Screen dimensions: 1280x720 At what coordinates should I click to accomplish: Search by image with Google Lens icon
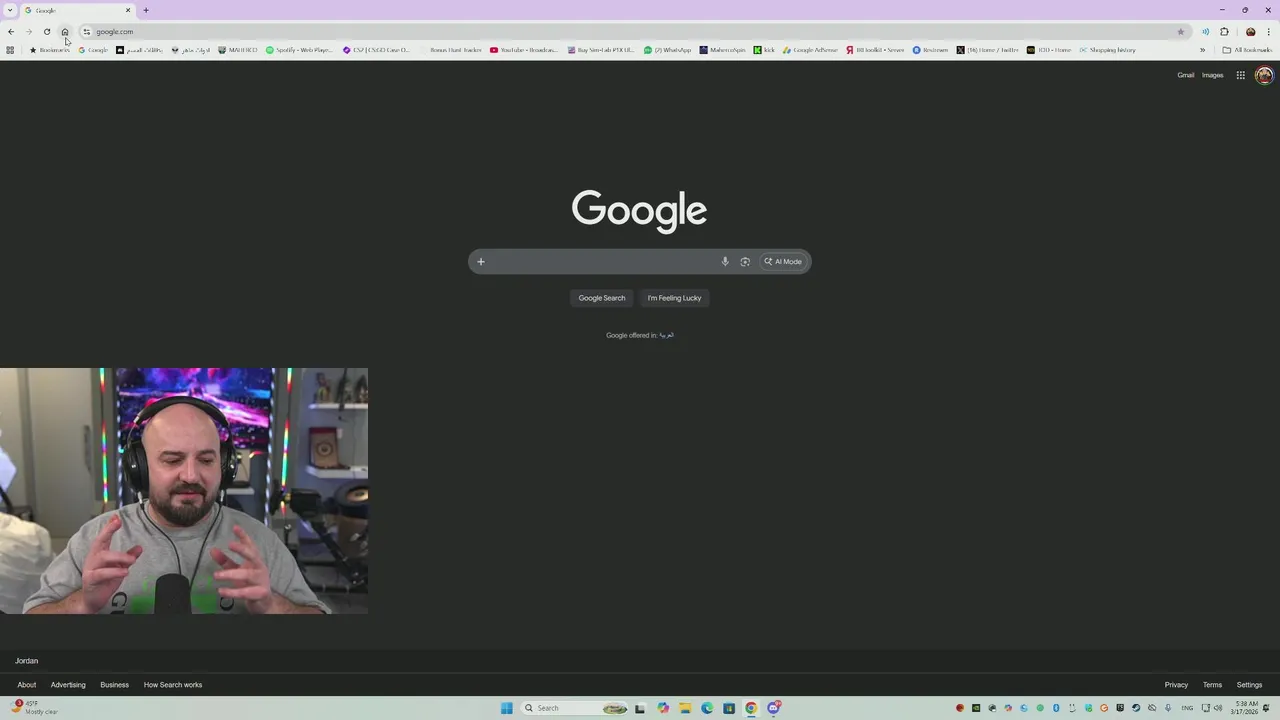(745, 262)
